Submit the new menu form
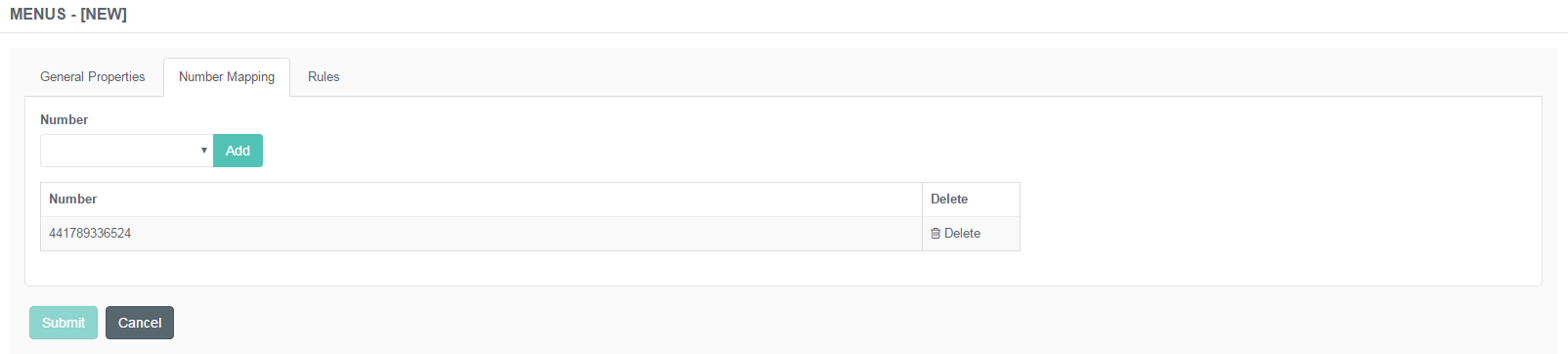The width and height of the screenshot is (1568, 354). click(x=64, y=323)
